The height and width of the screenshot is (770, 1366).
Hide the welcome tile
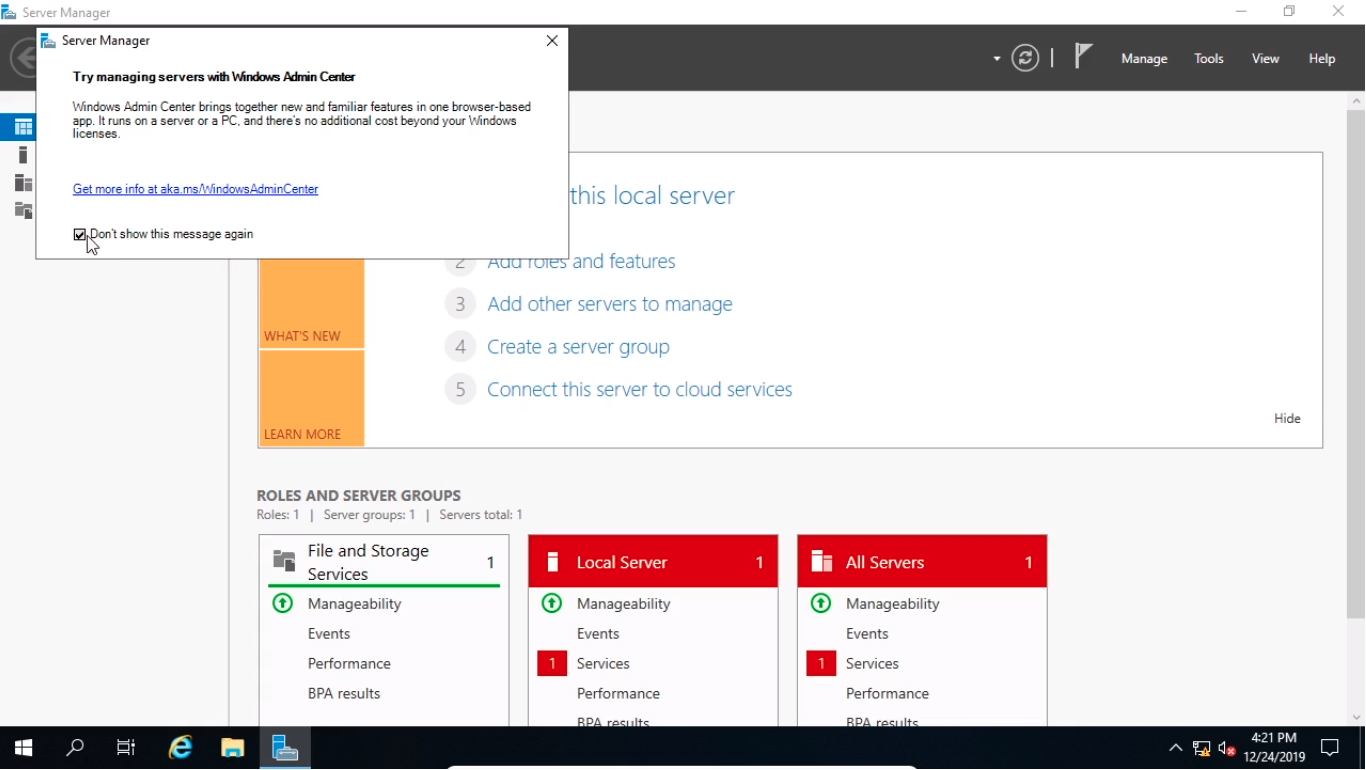click(x=1287, y=418)
